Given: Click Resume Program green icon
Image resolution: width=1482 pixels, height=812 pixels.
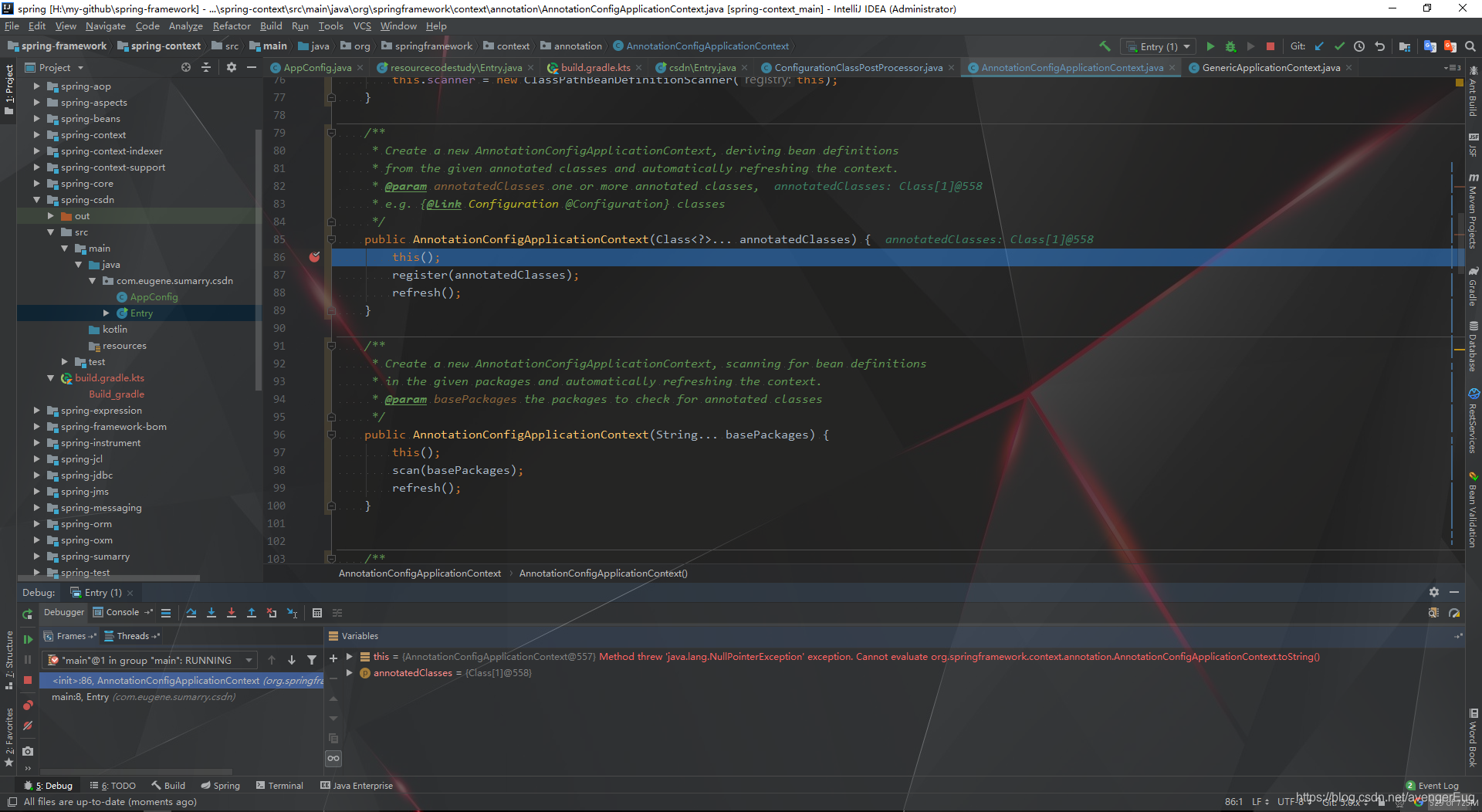Looking at the screenshot, I should [28, 639].
